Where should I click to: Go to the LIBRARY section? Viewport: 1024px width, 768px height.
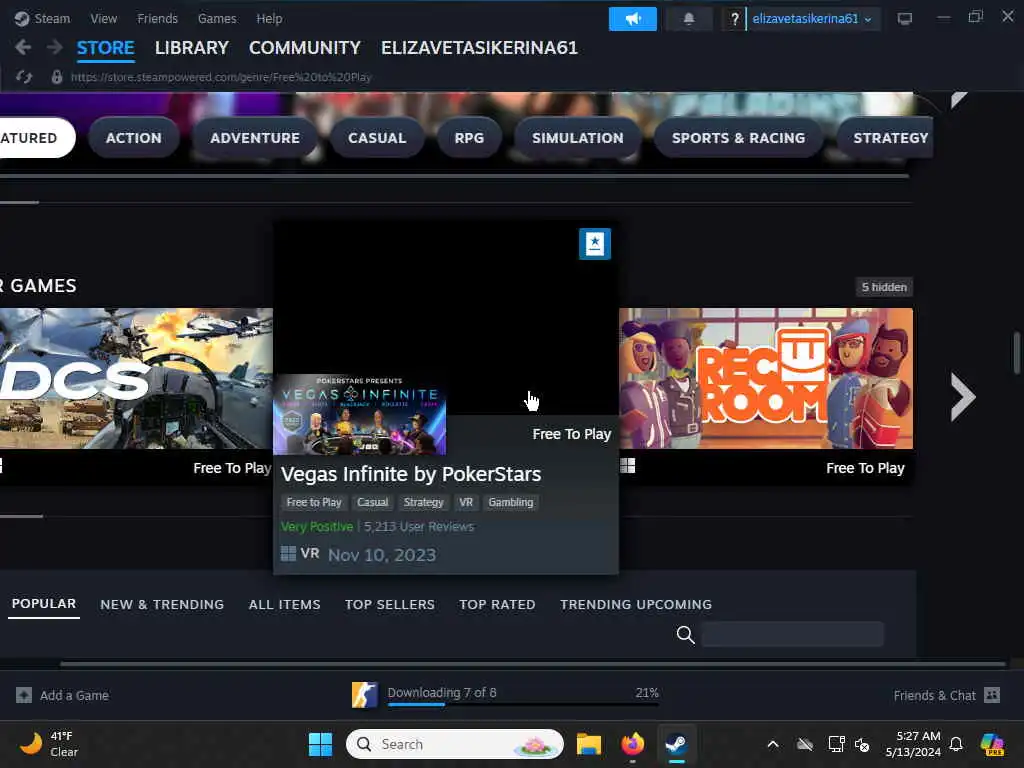pos(191,48)
